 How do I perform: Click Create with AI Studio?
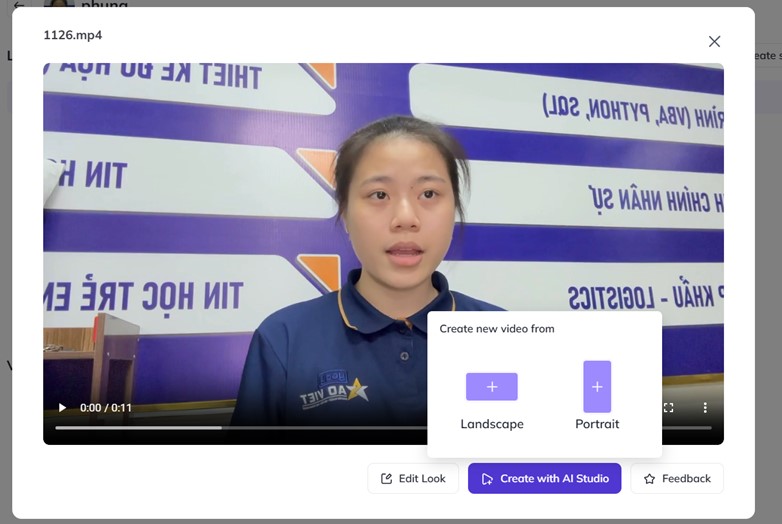pos(545,479)
